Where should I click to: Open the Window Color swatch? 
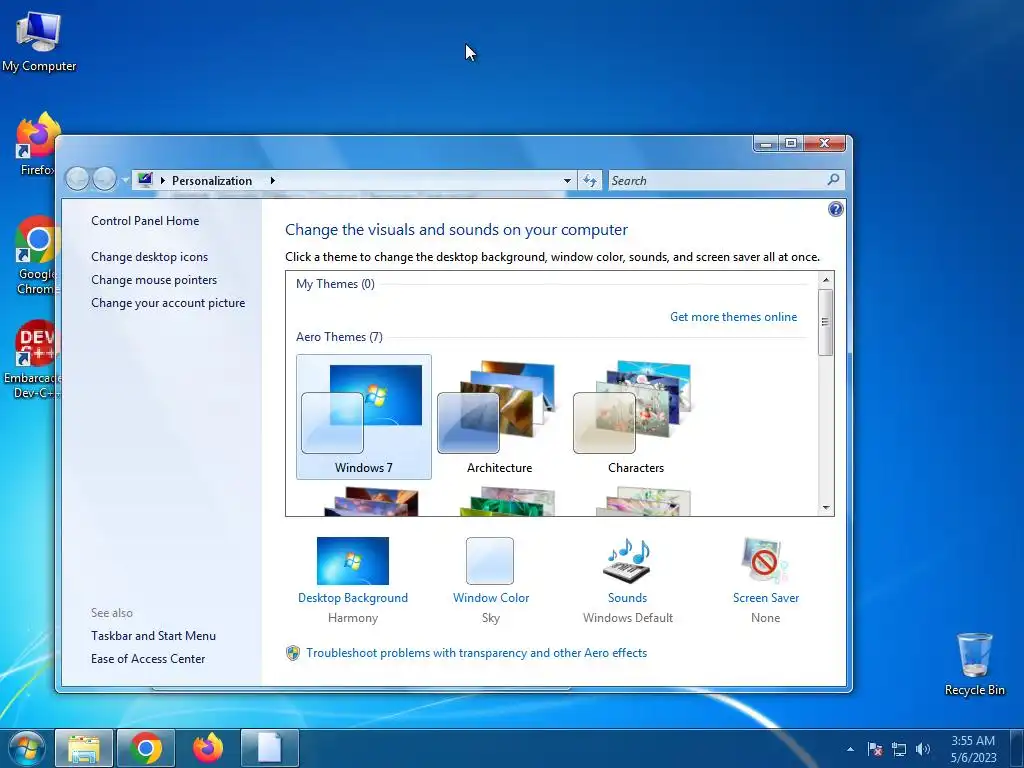(x=490, y=560)
